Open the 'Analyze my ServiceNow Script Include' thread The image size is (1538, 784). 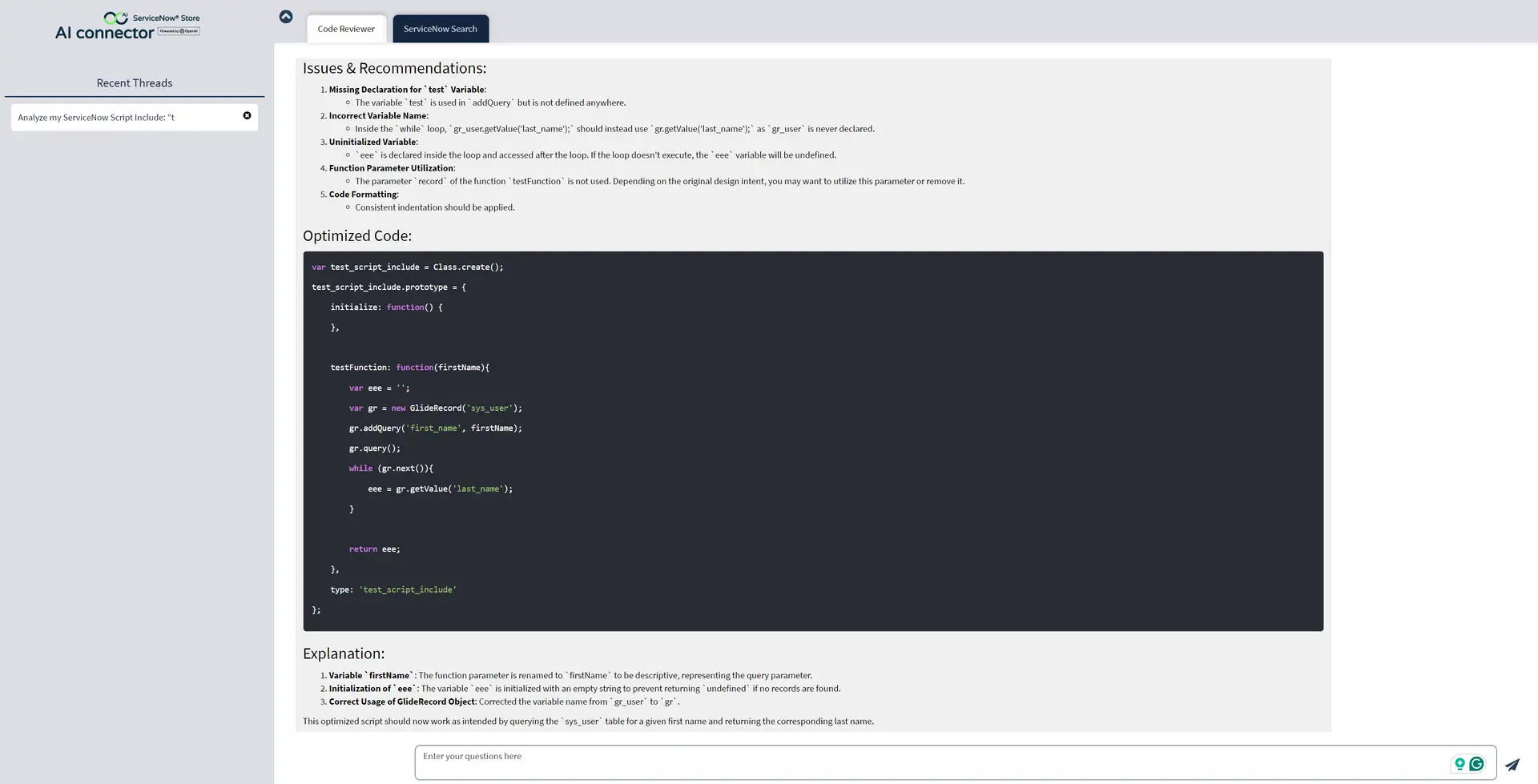tap(134, 117)
